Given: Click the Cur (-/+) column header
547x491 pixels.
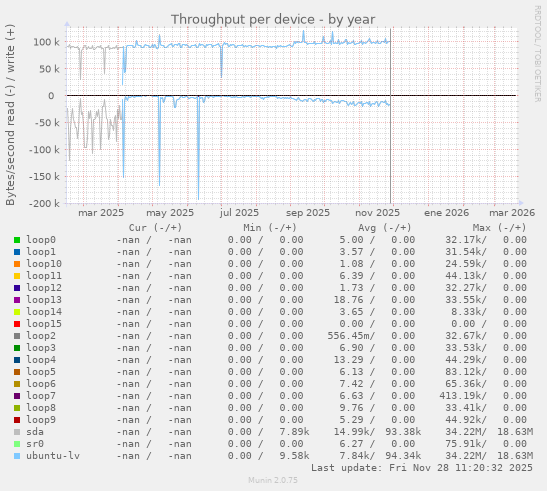Looking at the screenshot, I should (155, 228).
